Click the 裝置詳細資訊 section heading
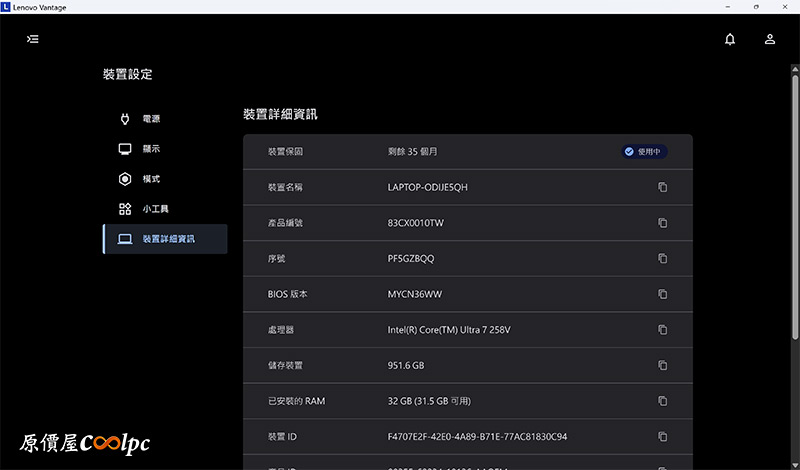Screen dimensions: 800x470 [x=281, y=114]
